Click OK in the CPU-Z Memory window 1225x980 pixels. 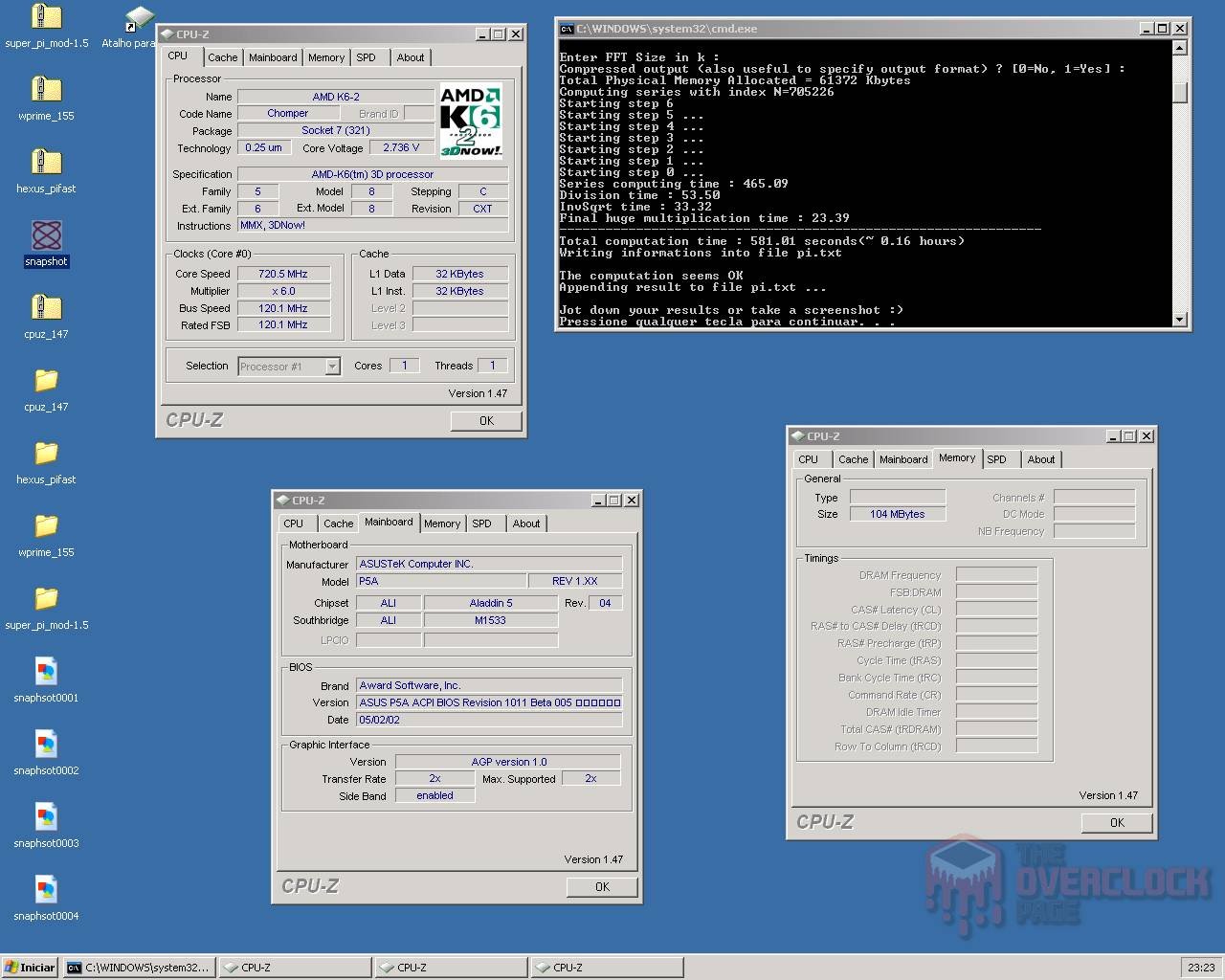(x=1117, y=823)
